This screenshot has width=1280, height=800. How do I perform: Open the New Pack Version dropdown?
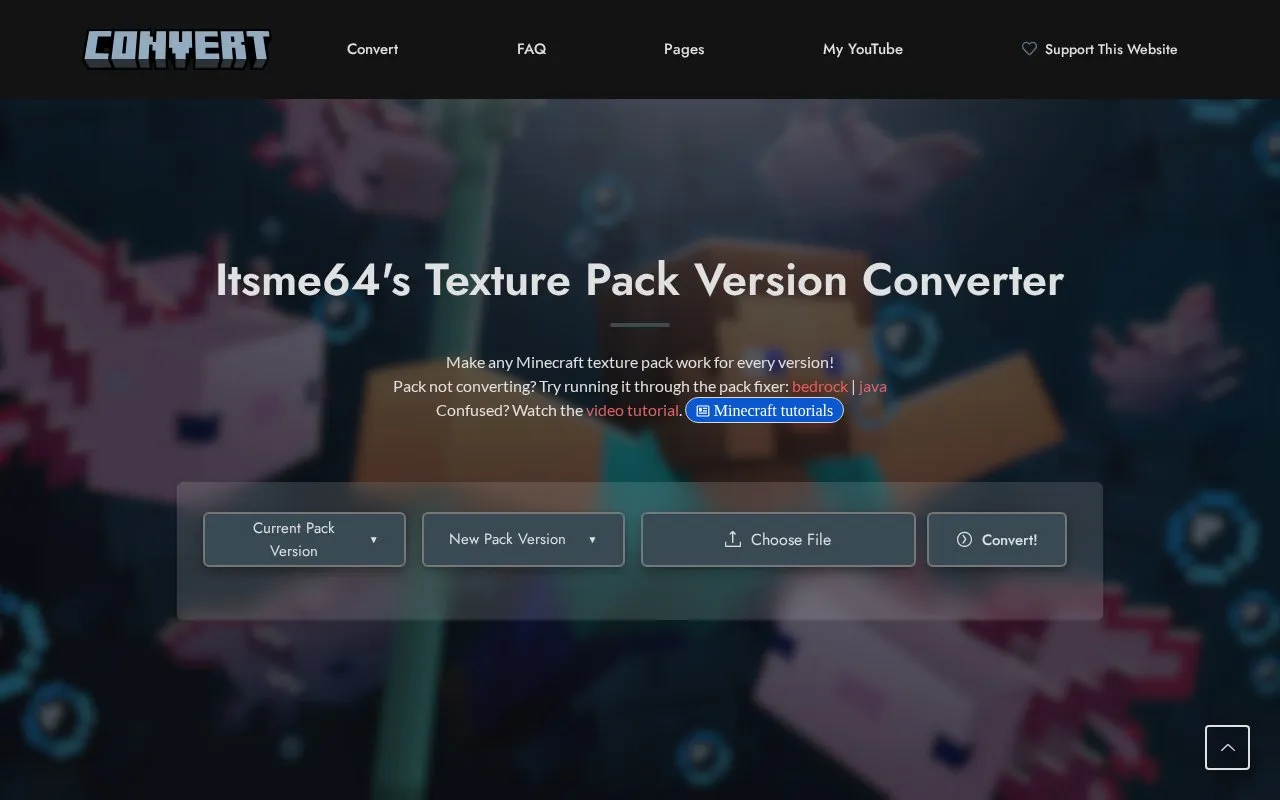[523, 540]
